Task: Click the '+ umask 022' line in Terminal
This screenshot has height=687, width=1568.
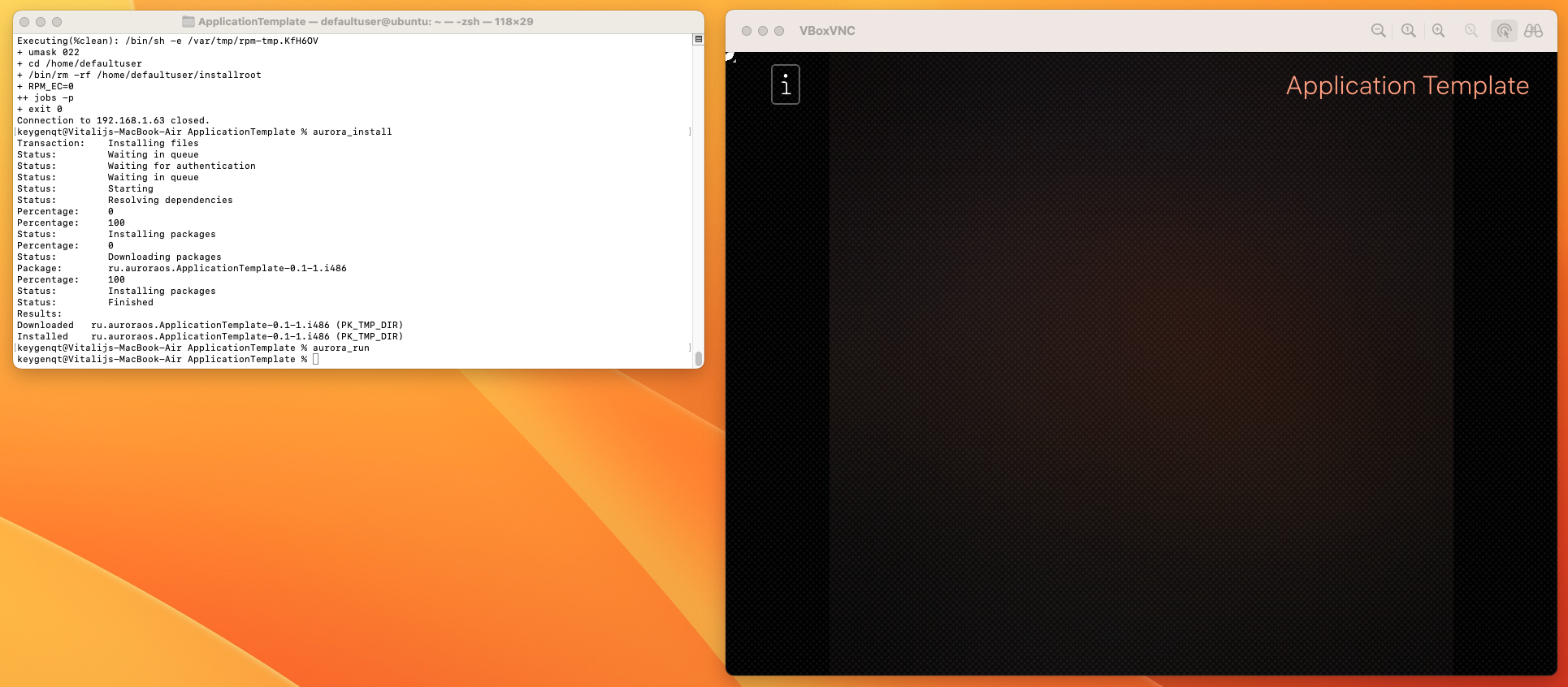Action: click(48, 52)
